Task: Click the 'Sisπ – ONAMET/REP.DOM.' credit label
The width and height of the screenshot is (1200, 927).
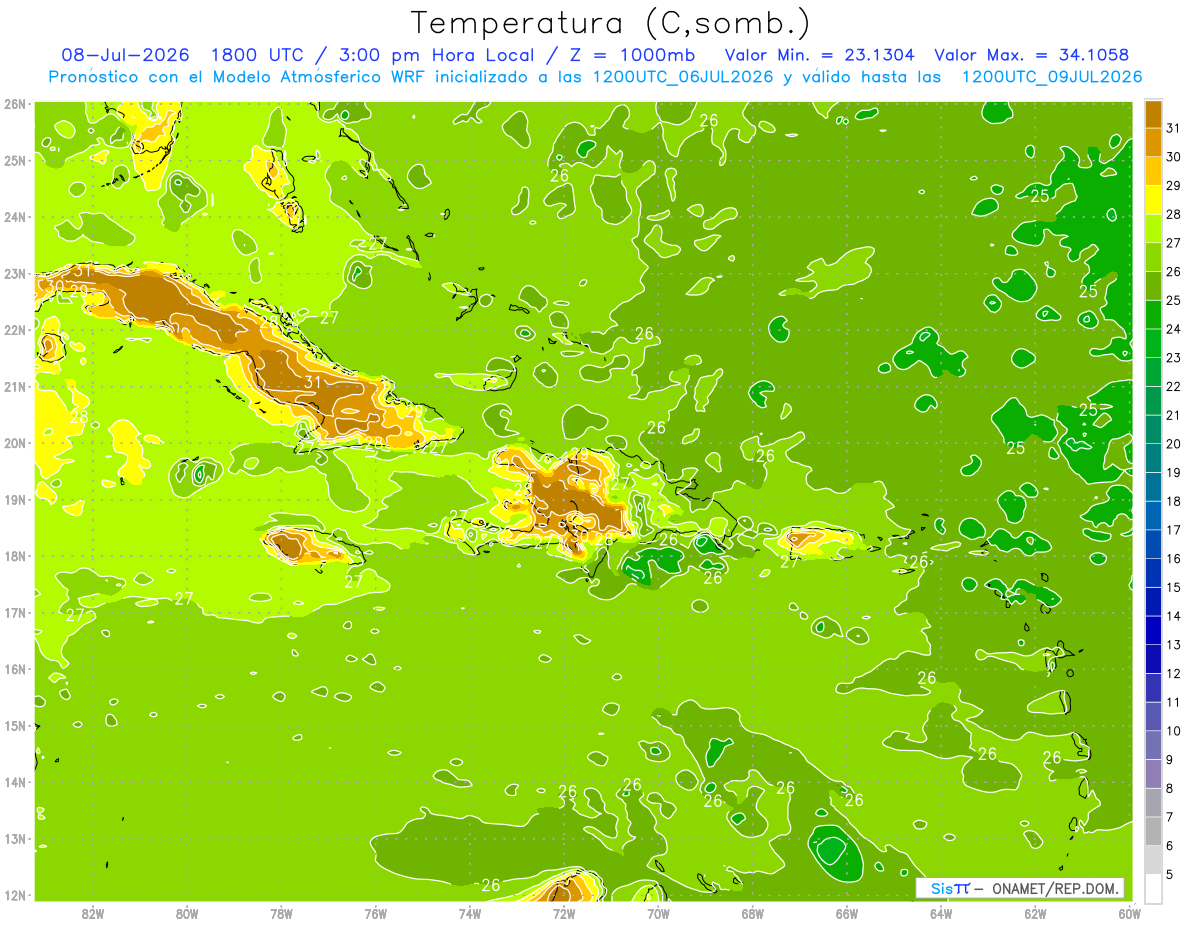Action: pos(1020,888)
